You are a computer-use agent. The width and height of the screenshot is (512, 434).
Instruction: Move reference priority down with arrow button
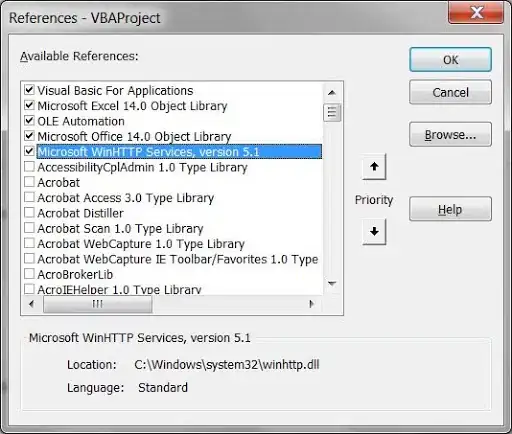(x=374, y=232)
